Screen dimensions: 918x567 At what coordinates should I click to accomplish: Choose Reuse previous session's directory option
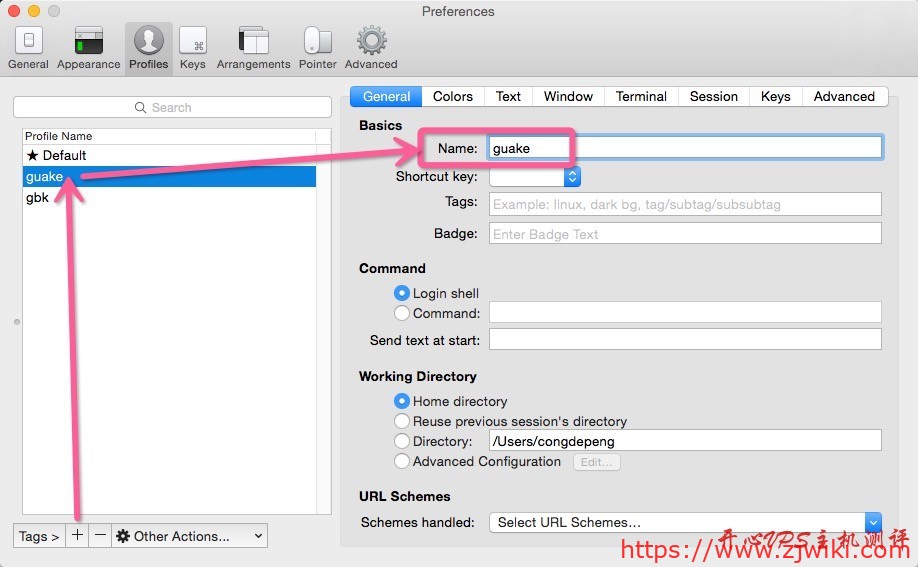(402, 421)
